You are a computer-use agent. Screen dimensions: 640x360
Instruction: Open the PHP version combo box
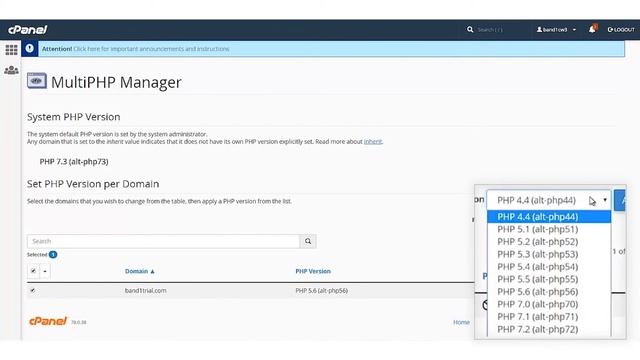pyautogui.click(x=549, y=200)
